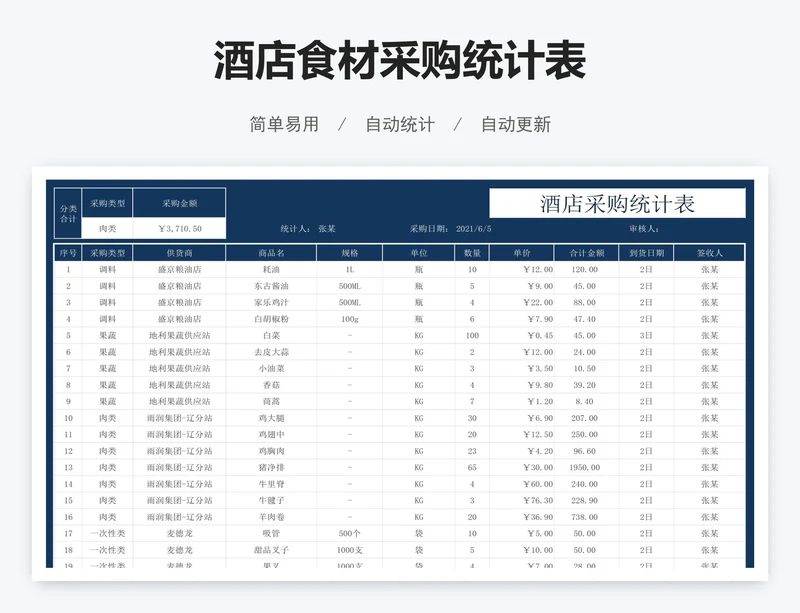This screenshot has width=800, height=613.
Task: Select the 1L specification cell
Action: point(349,269)
